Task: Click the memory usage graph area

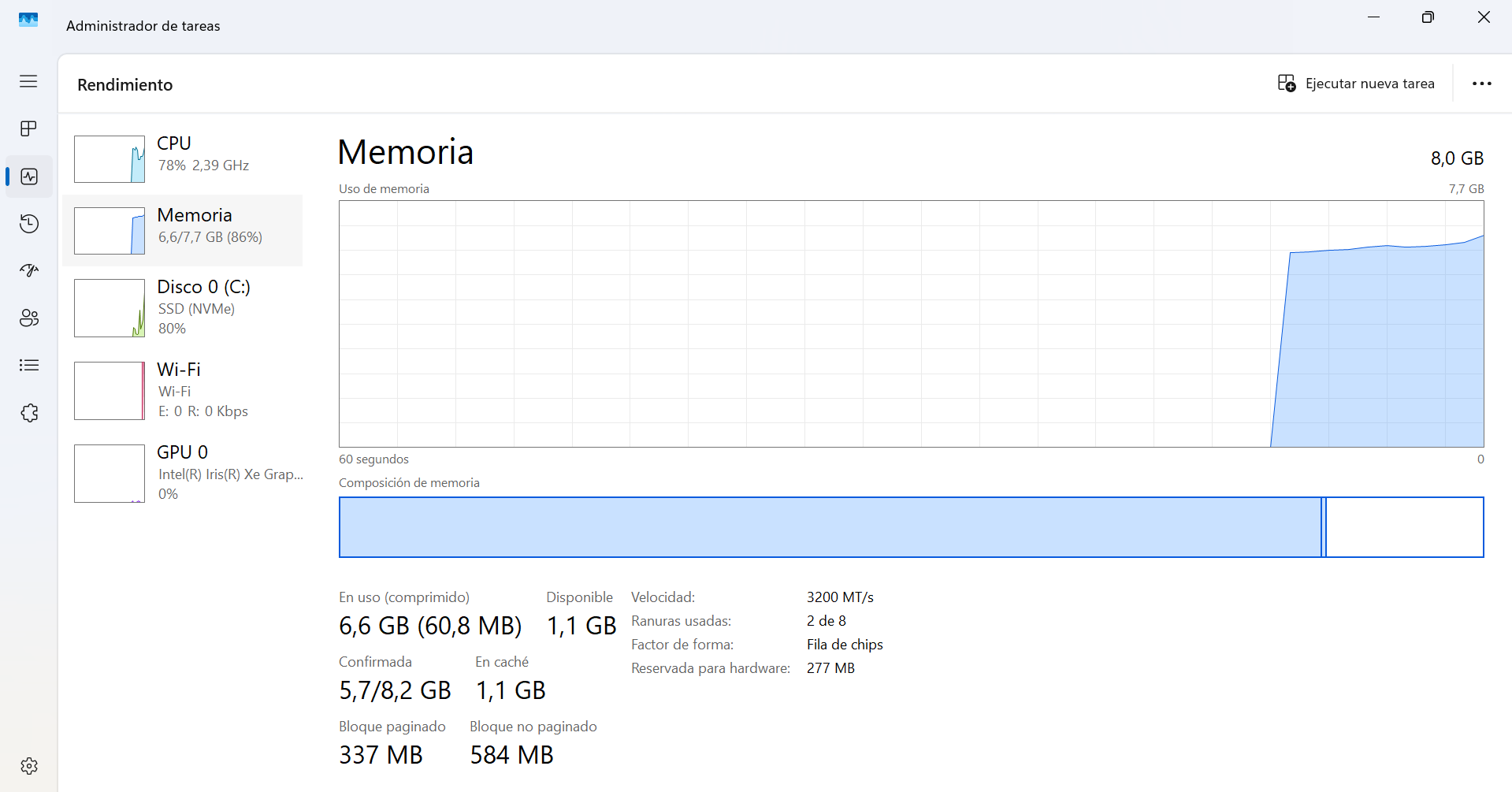Action: pyautogui.click(x=912, y=324)
